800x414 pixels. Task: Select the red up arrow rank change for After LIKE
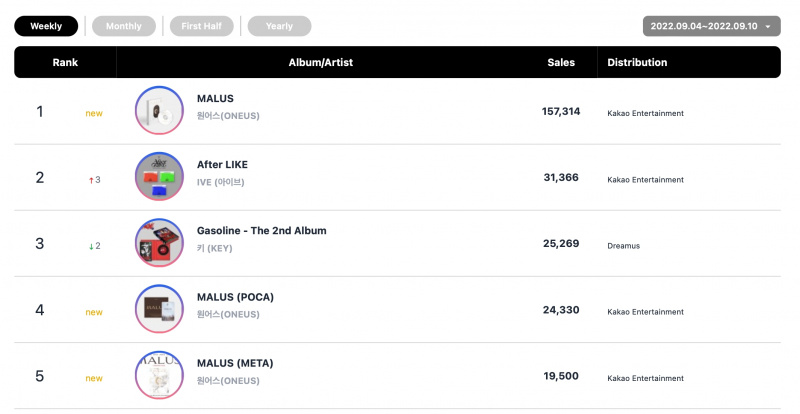[x=94, y=180]
